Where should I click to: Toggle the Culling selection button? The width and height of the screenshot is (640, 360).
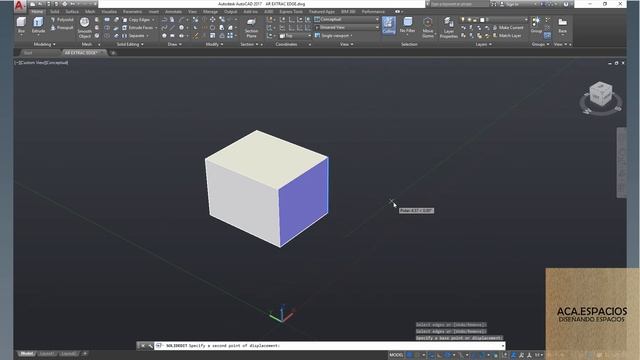pos(389,25)
